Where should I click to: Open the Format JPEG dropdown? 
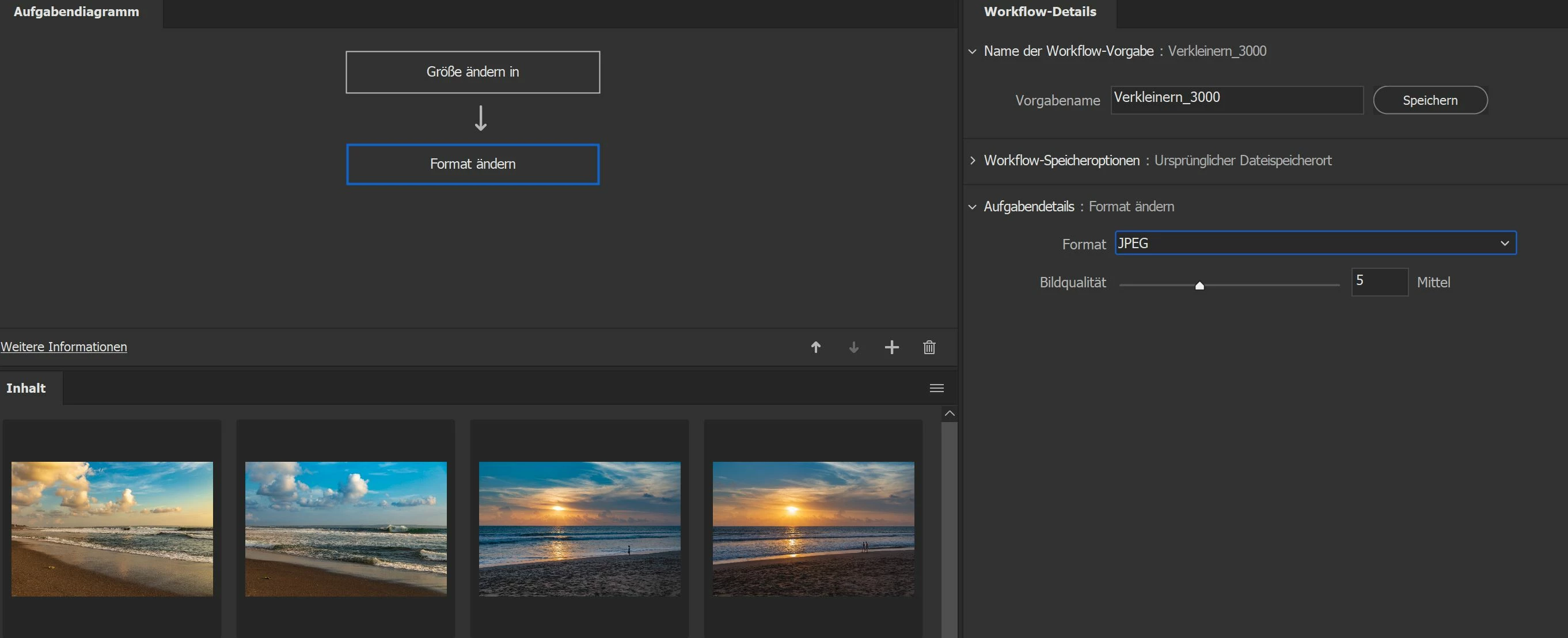1315,243
